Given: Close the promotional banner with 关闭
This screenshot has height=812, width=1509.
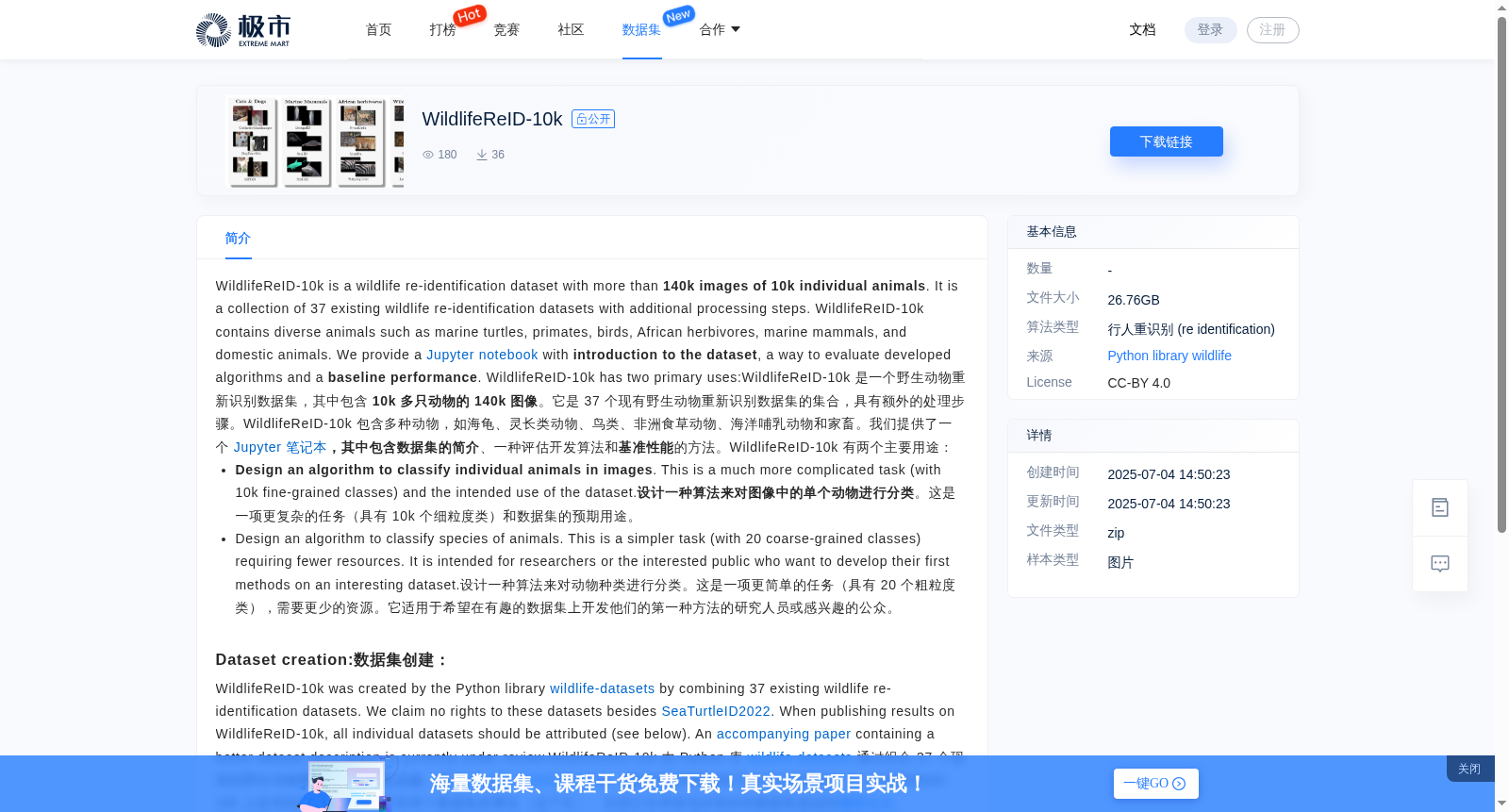Looking at the screenshot, I should [x=1469, y=769].
